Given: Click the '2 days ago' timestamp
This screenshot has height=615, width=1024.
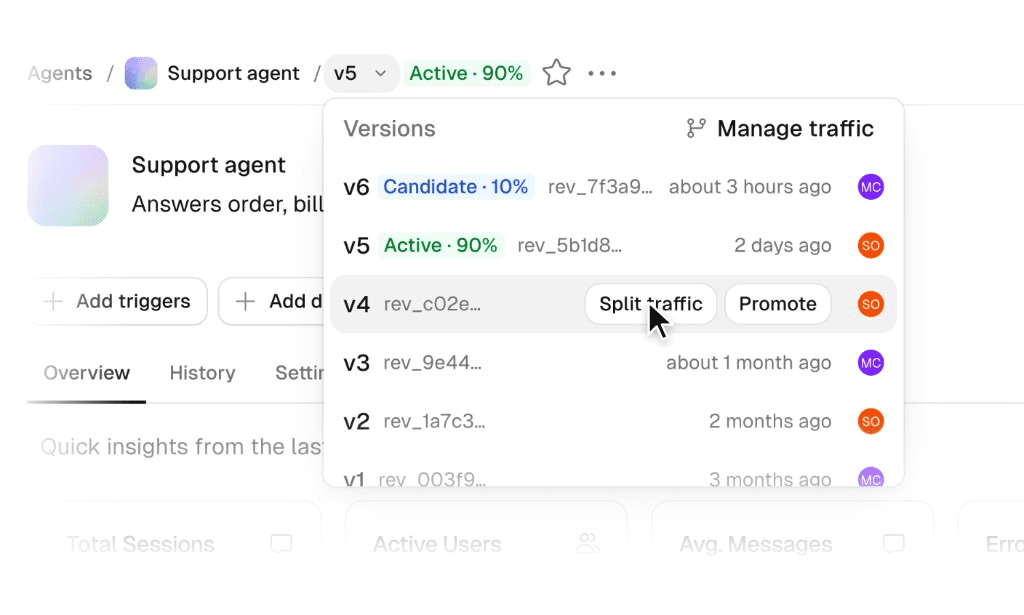Looking at the screenshot, I should 782,246.
